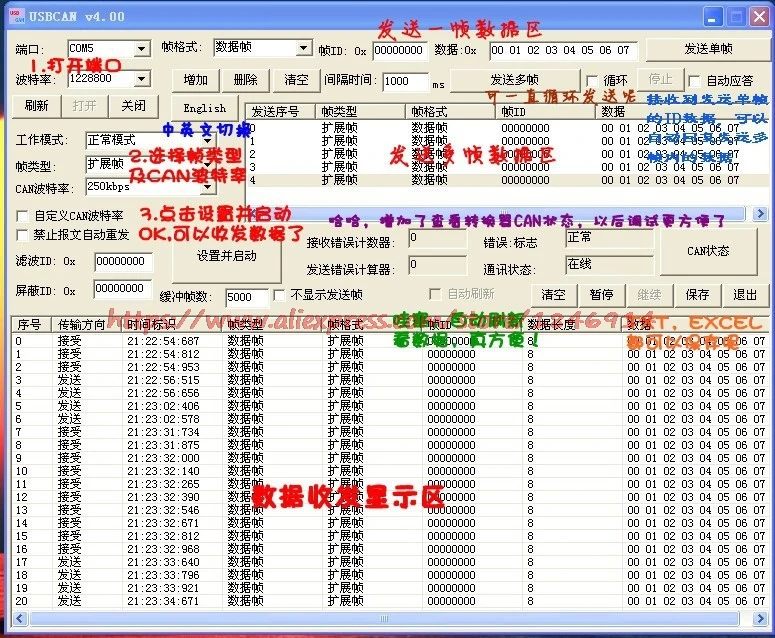Minimize the USBCAN window
This screenshot has width=775, height=638.
712,18
